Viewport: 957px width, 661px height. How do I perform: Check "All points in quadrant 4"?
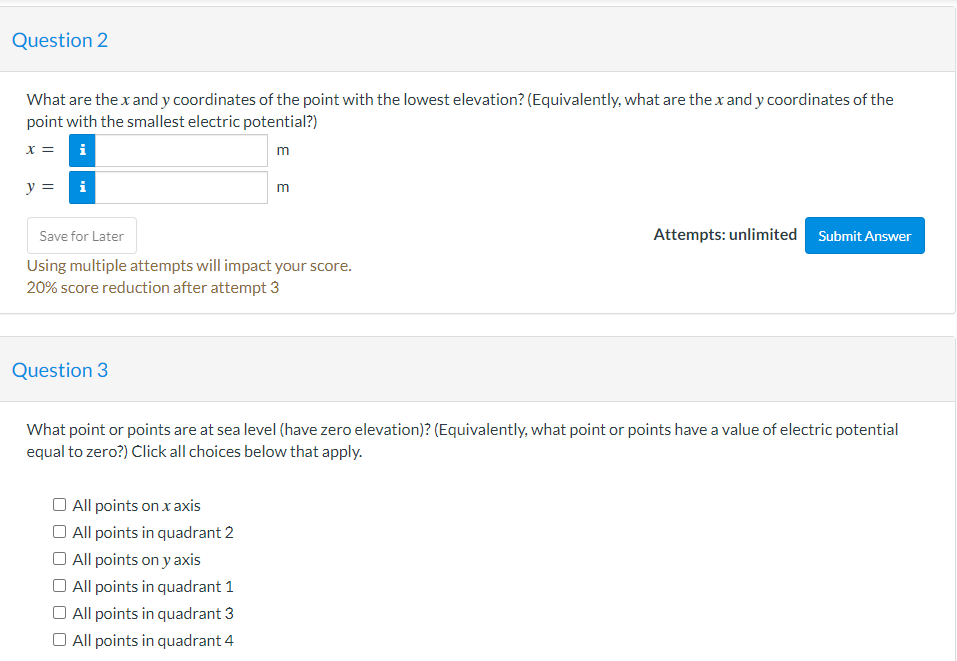tap(59, 639)
